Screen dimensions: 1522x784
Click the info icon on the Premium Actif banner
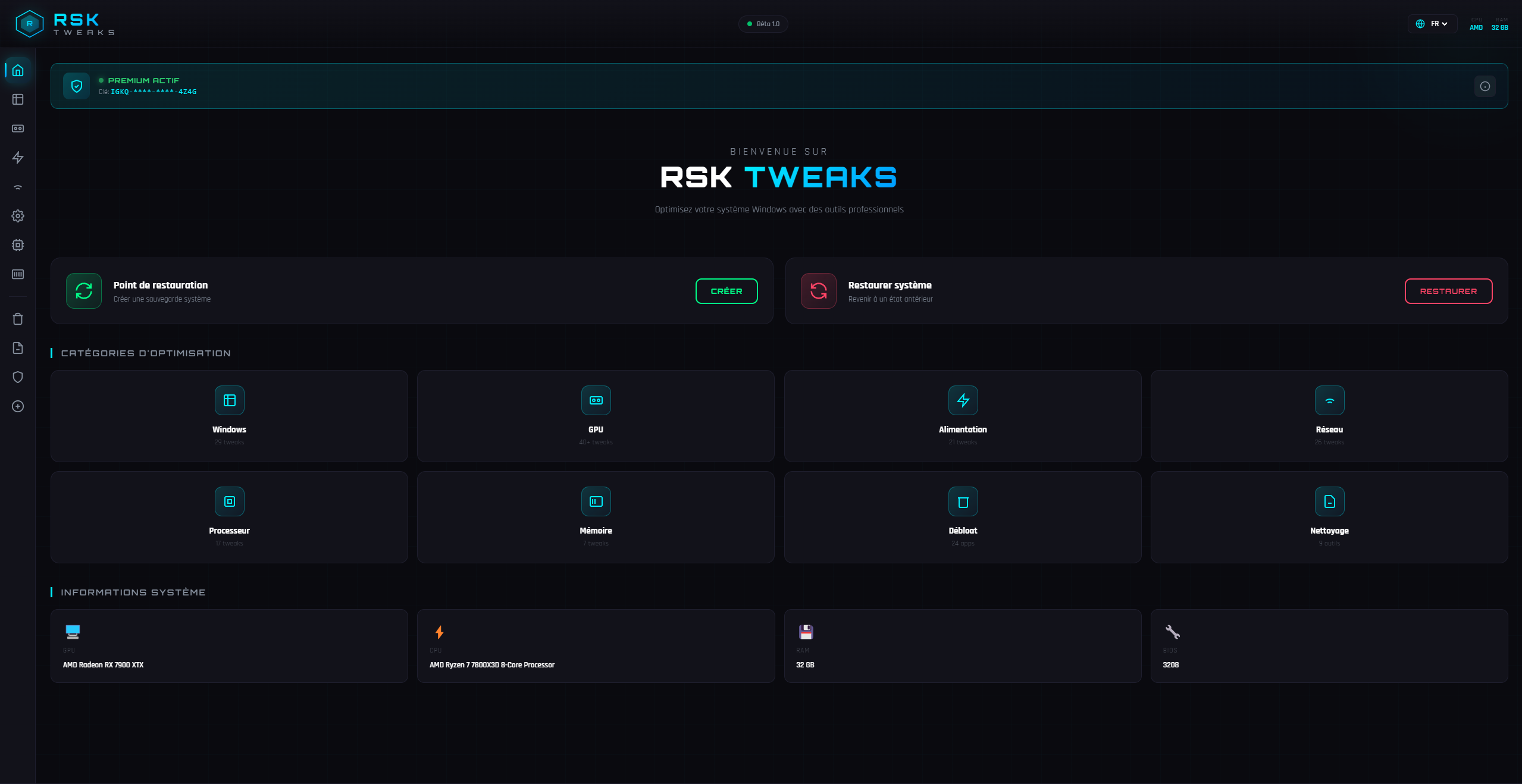click(1485, 86)
